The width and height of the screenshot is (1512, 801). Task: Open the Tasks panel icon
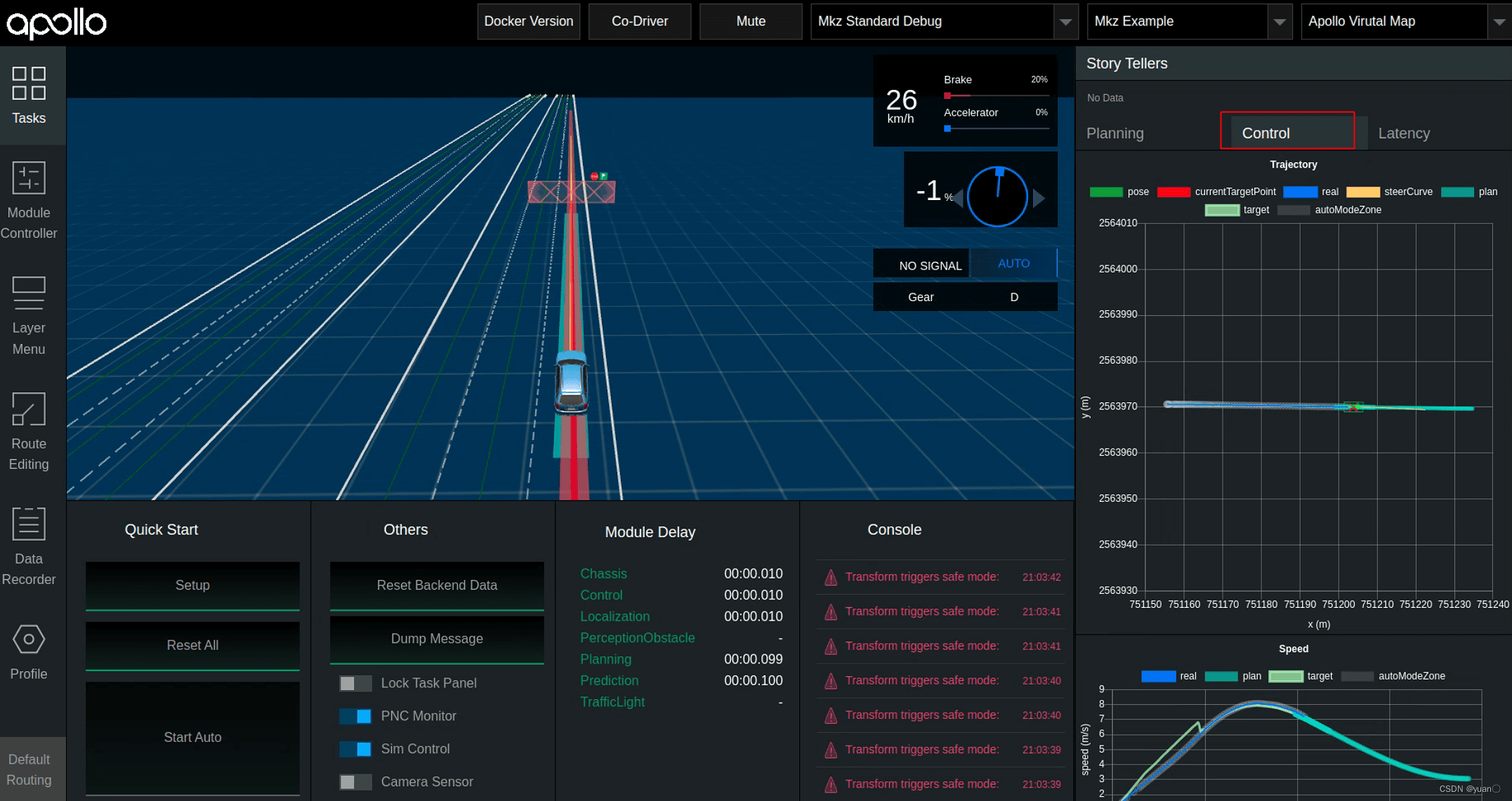tap(29, 84)
